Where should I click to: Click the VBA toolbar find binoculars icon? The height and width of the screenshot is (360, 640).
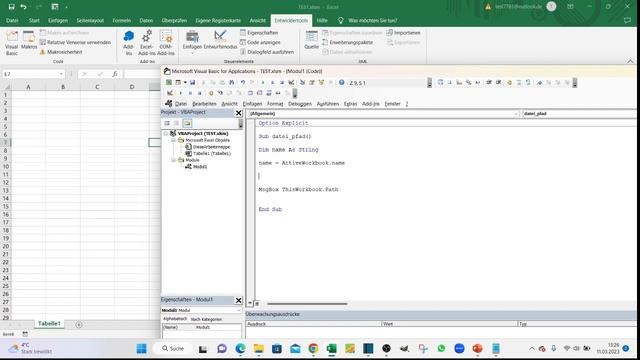click(x=232, y=82)
